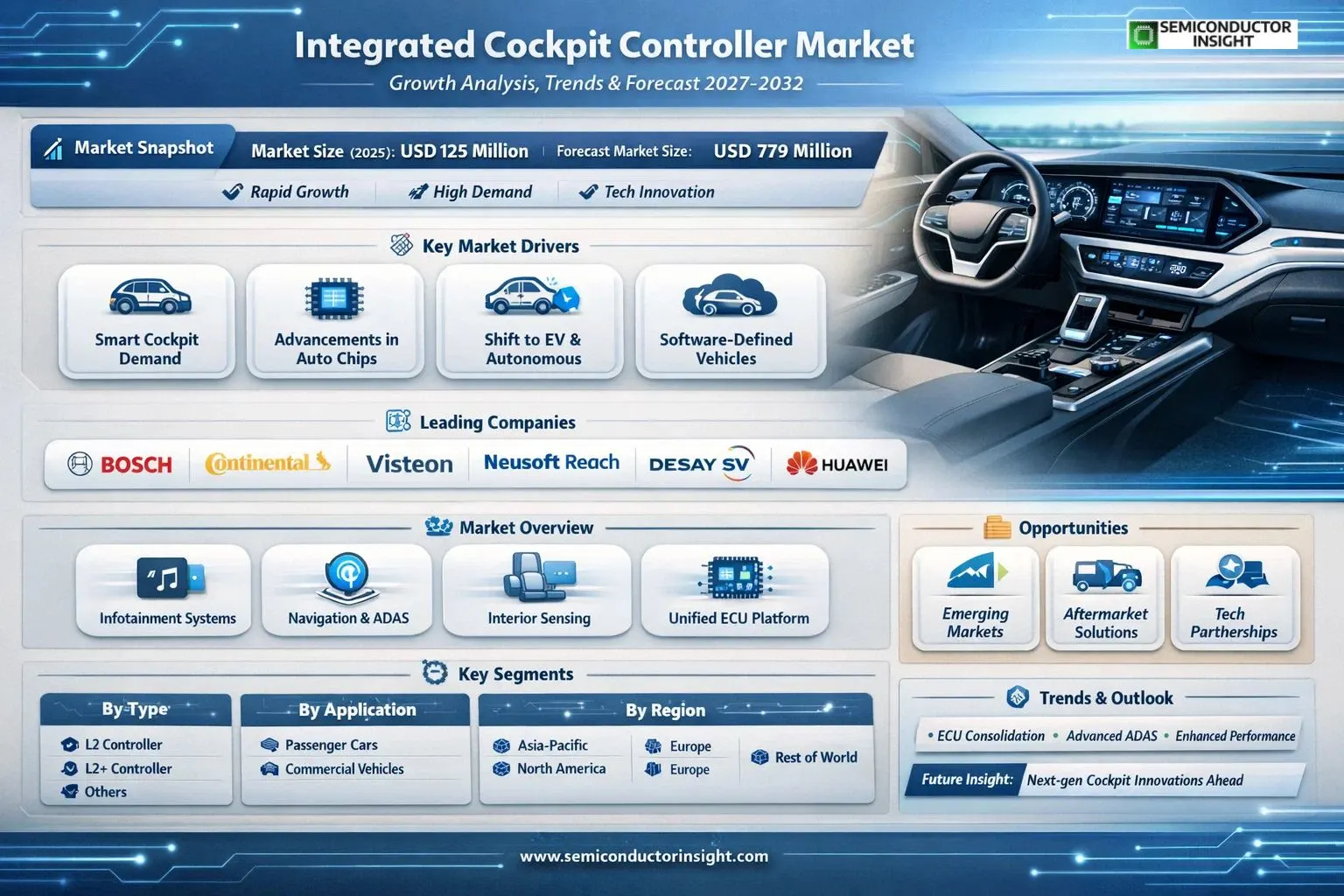Screen dimensions: 1344x896
Task: Click the Interior Sensing seat icon
Action: click(x=540, y=576)
